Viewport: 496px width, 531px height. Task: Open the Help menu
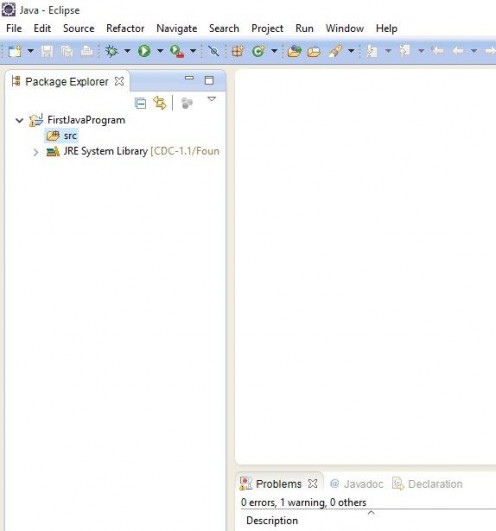pos(386,28)
